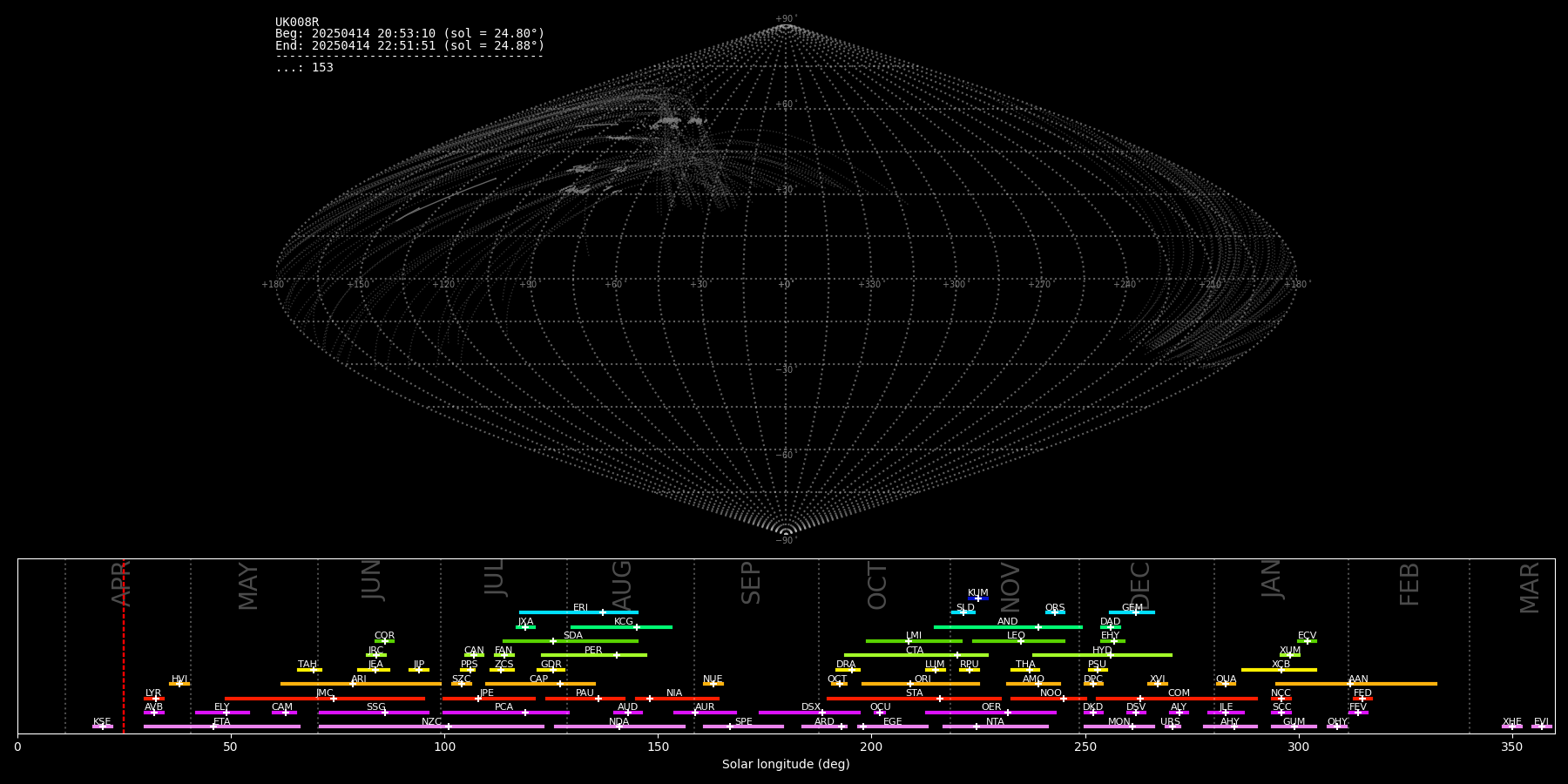Click the STA shower label
1568x784 pixels.
click(x=915, y=693)
